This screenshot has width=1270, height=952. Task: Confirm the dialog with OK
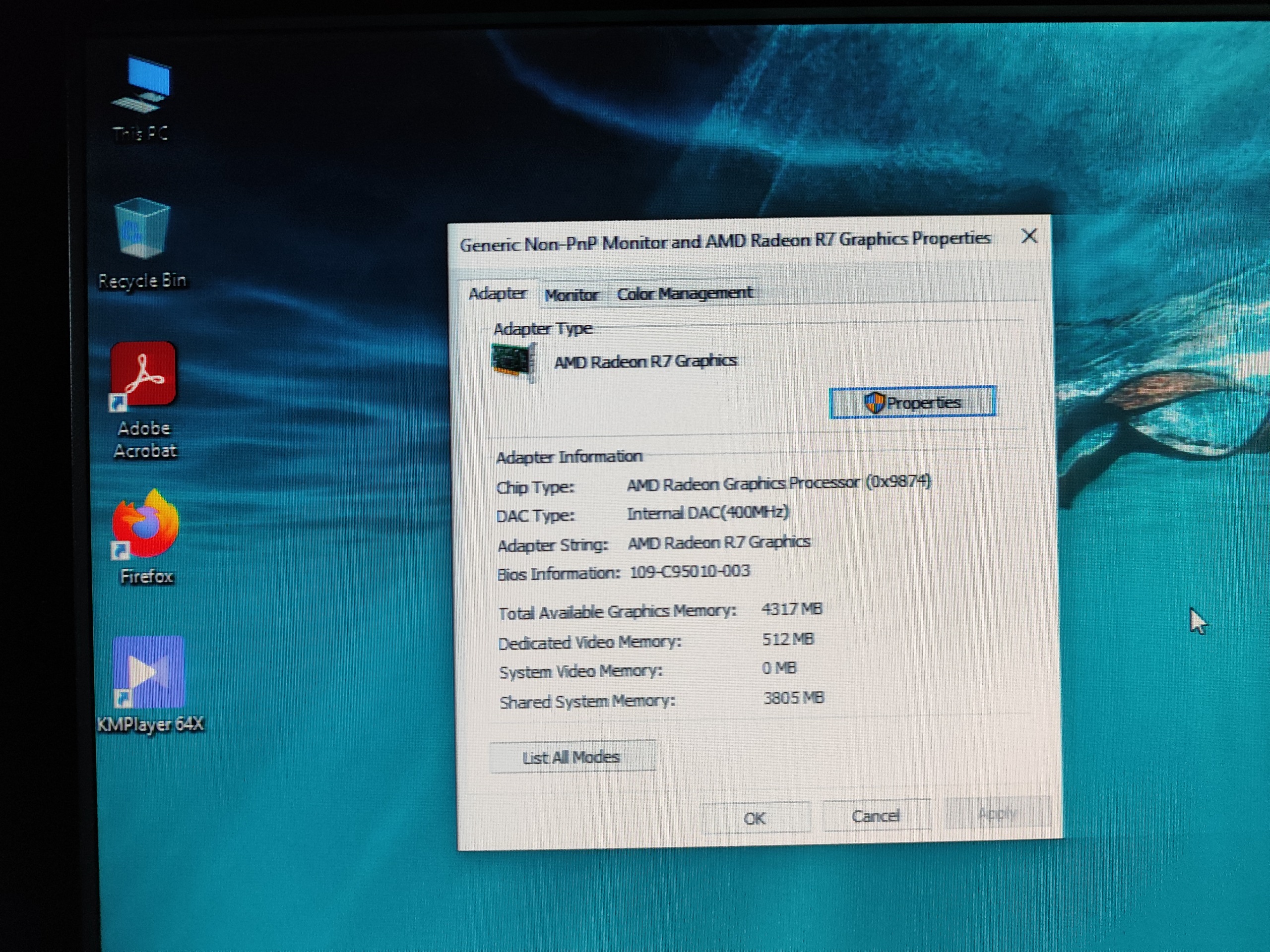pyautogui.click(x=755, y=818)
